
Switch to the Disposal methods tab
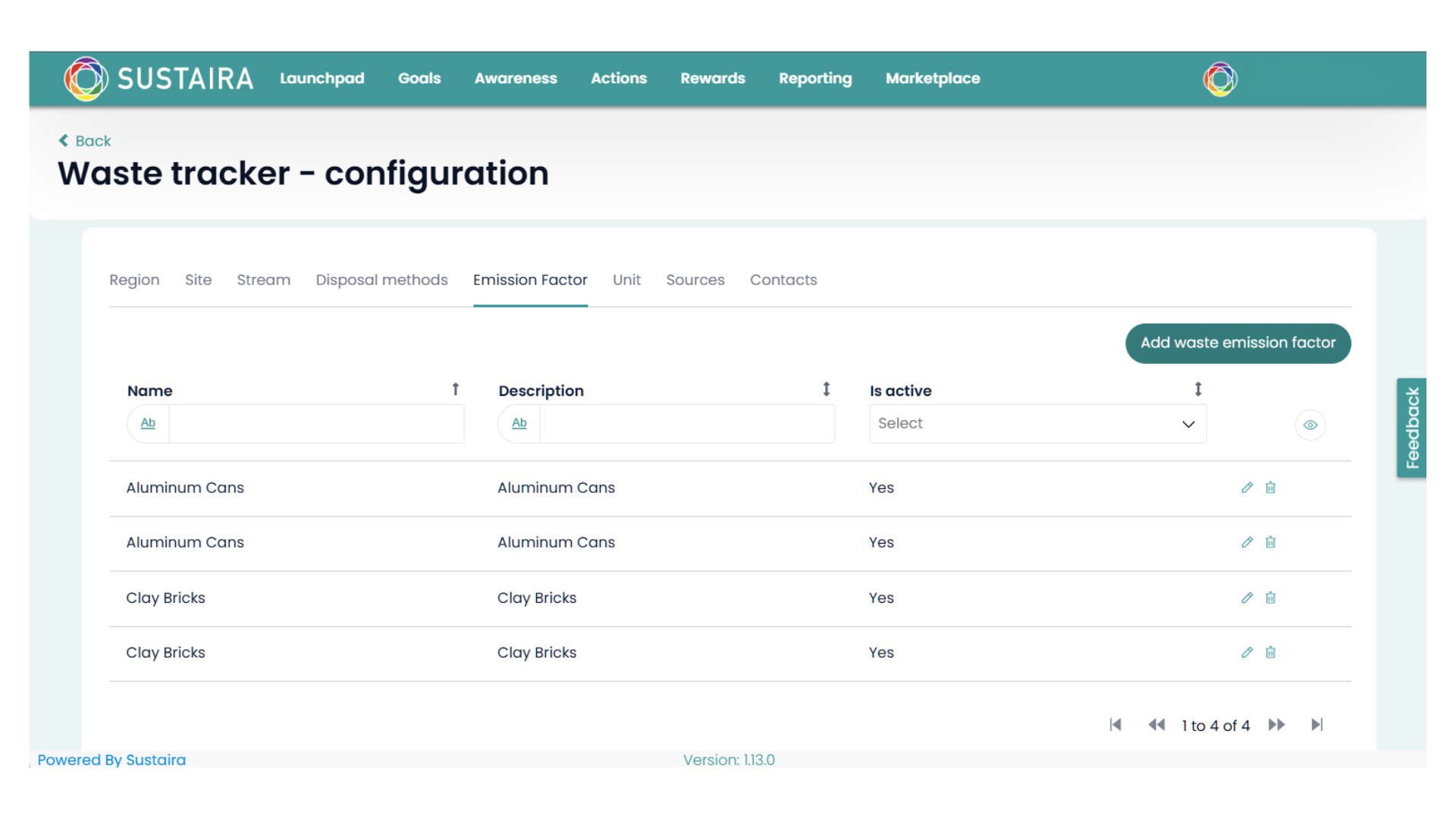(x=381, y=280)
